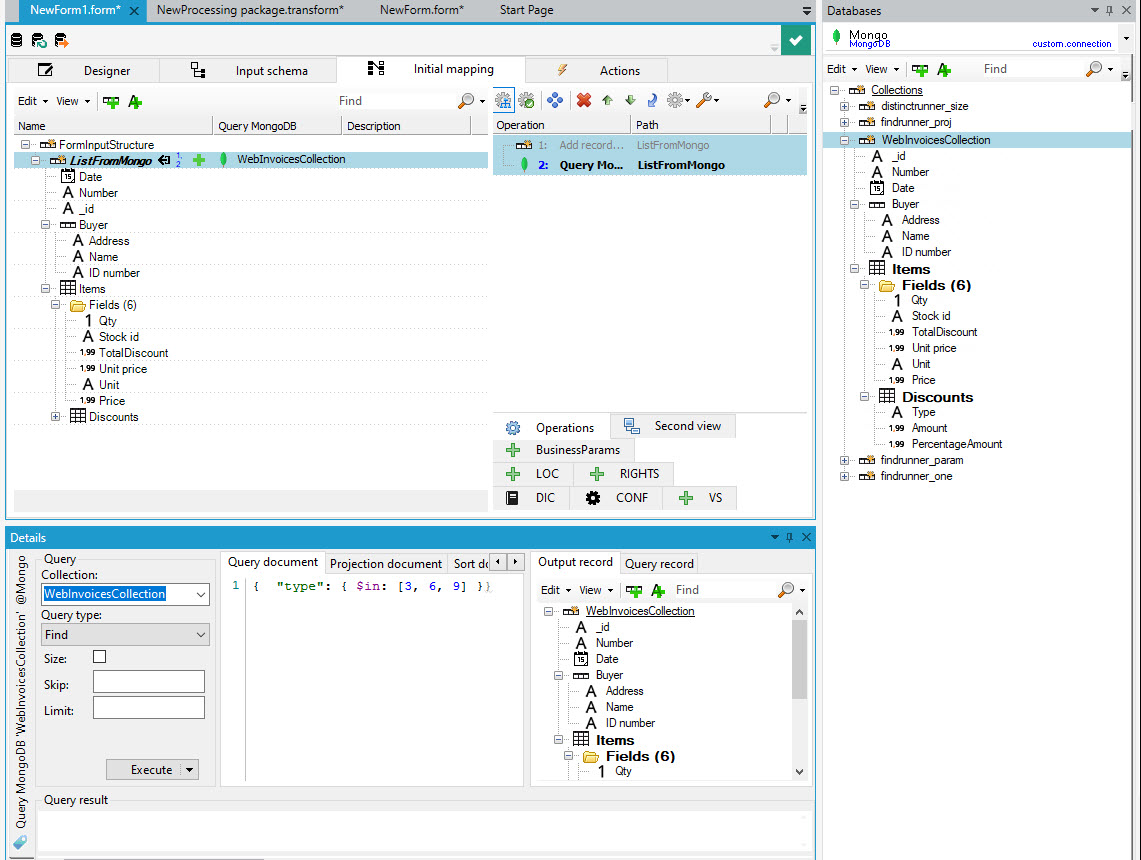
Task: Click the Skip input field
Action: 148,682
